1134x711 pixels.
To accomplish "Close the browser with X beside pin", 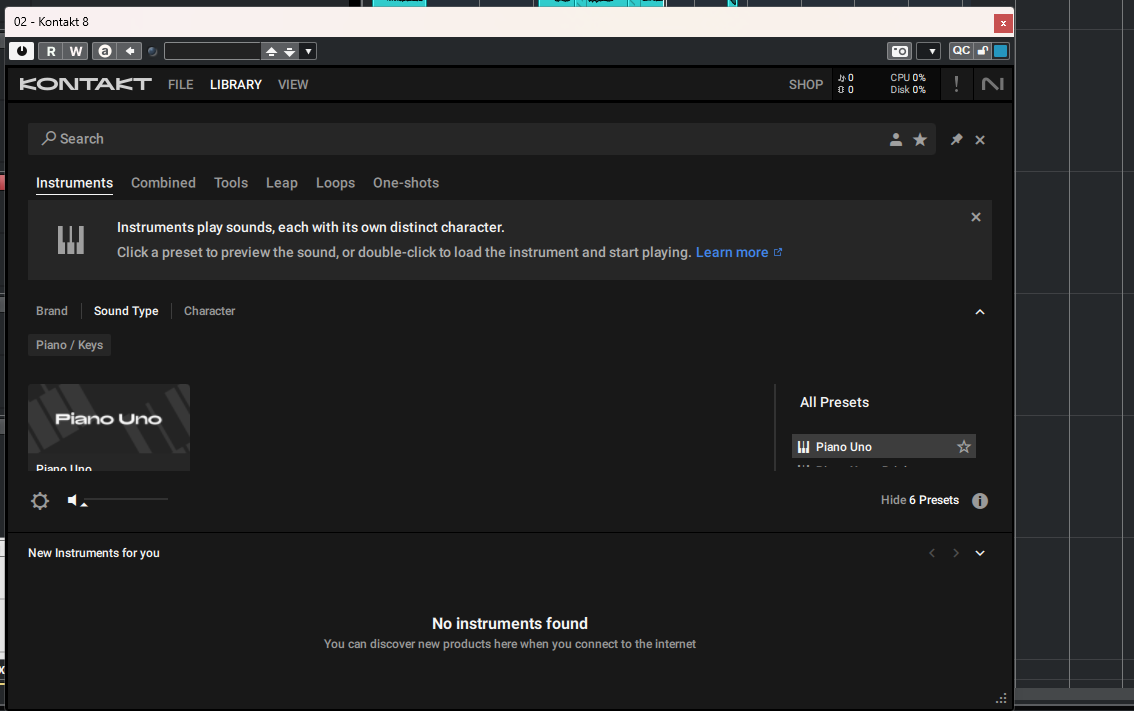I will tap(980, 140).
